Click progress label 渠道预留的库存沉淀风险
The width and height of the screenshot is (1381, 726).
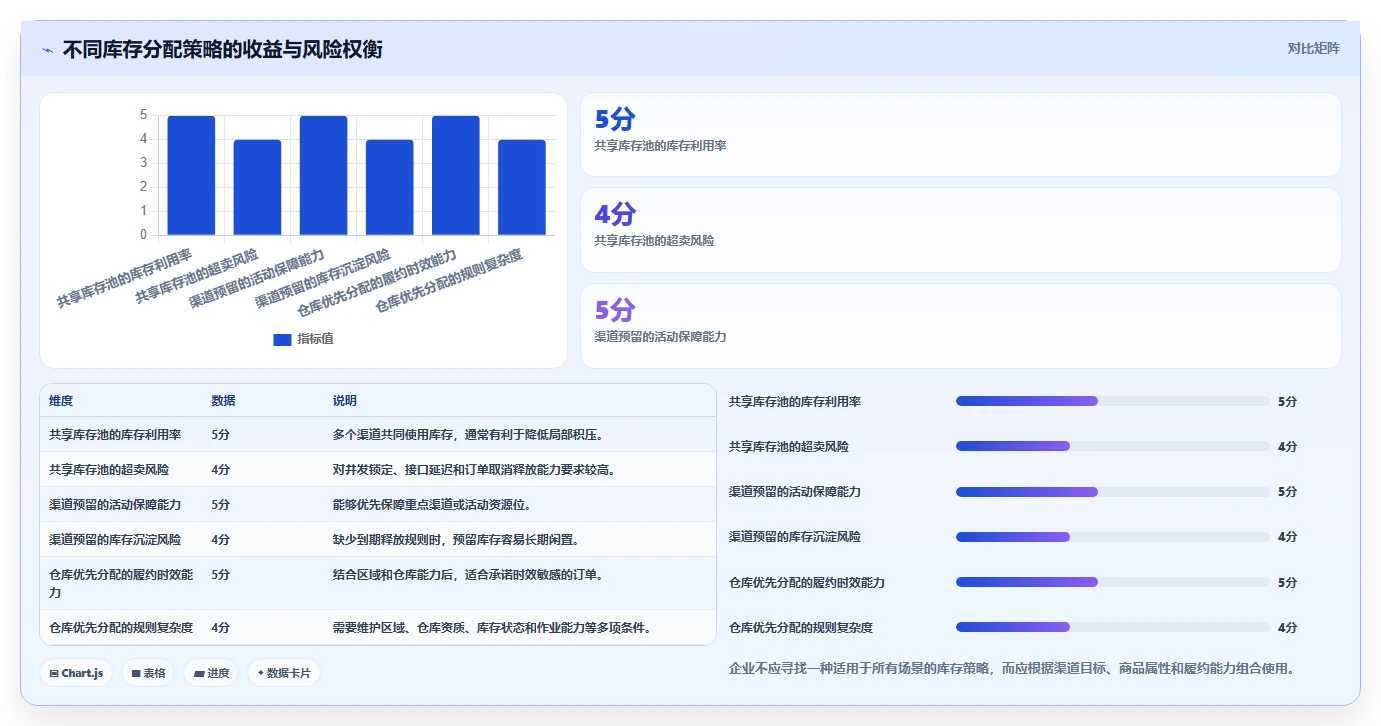[795, 537]
